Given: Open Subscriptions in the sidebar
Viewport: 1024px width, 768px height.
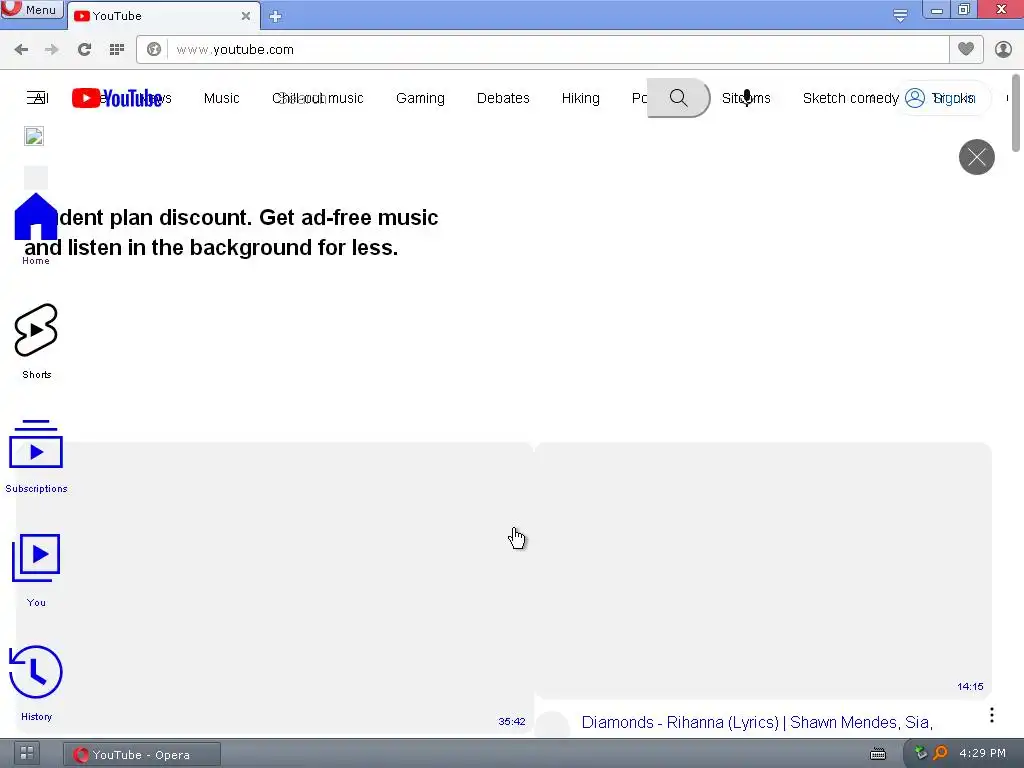Looking at the screenshot, I should tap(36, 456).
